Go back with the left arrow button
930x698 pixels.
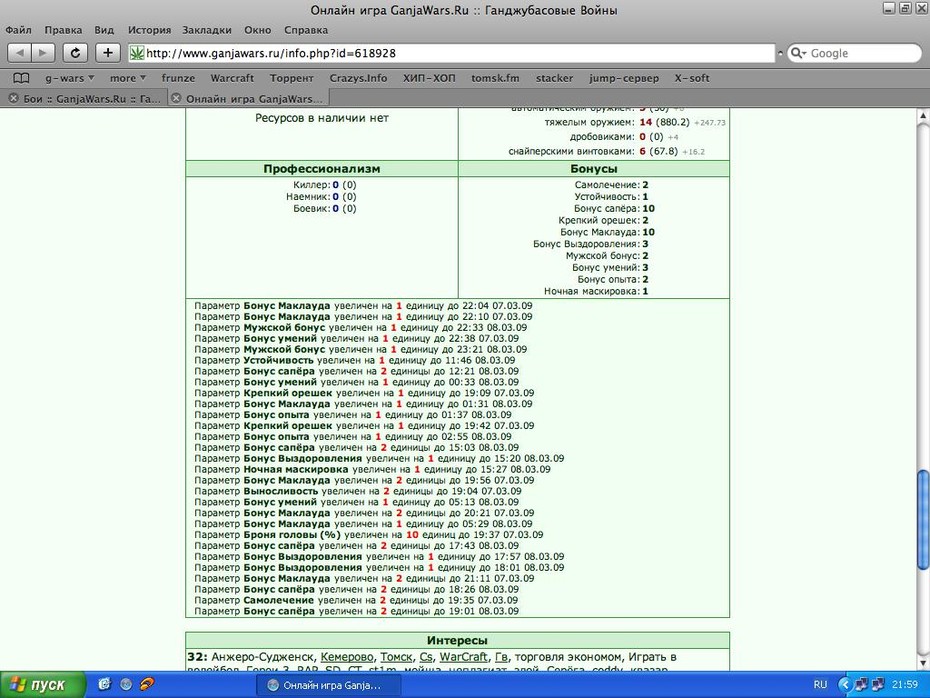pyautogui.click(x=20, y=53)
